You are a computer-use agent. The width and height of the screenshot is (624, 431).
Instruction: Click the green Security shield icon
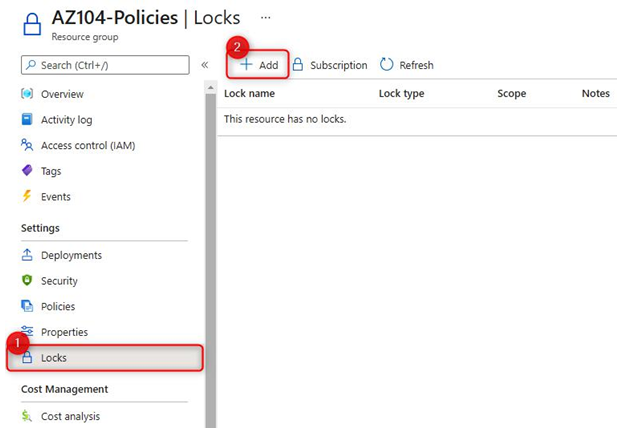[x=27, y=281]
